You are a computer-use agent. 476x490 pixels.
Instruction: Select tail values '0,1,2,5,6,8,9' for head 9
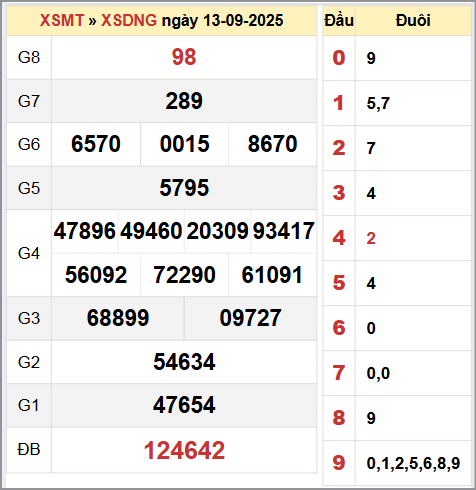click(413, 463)
